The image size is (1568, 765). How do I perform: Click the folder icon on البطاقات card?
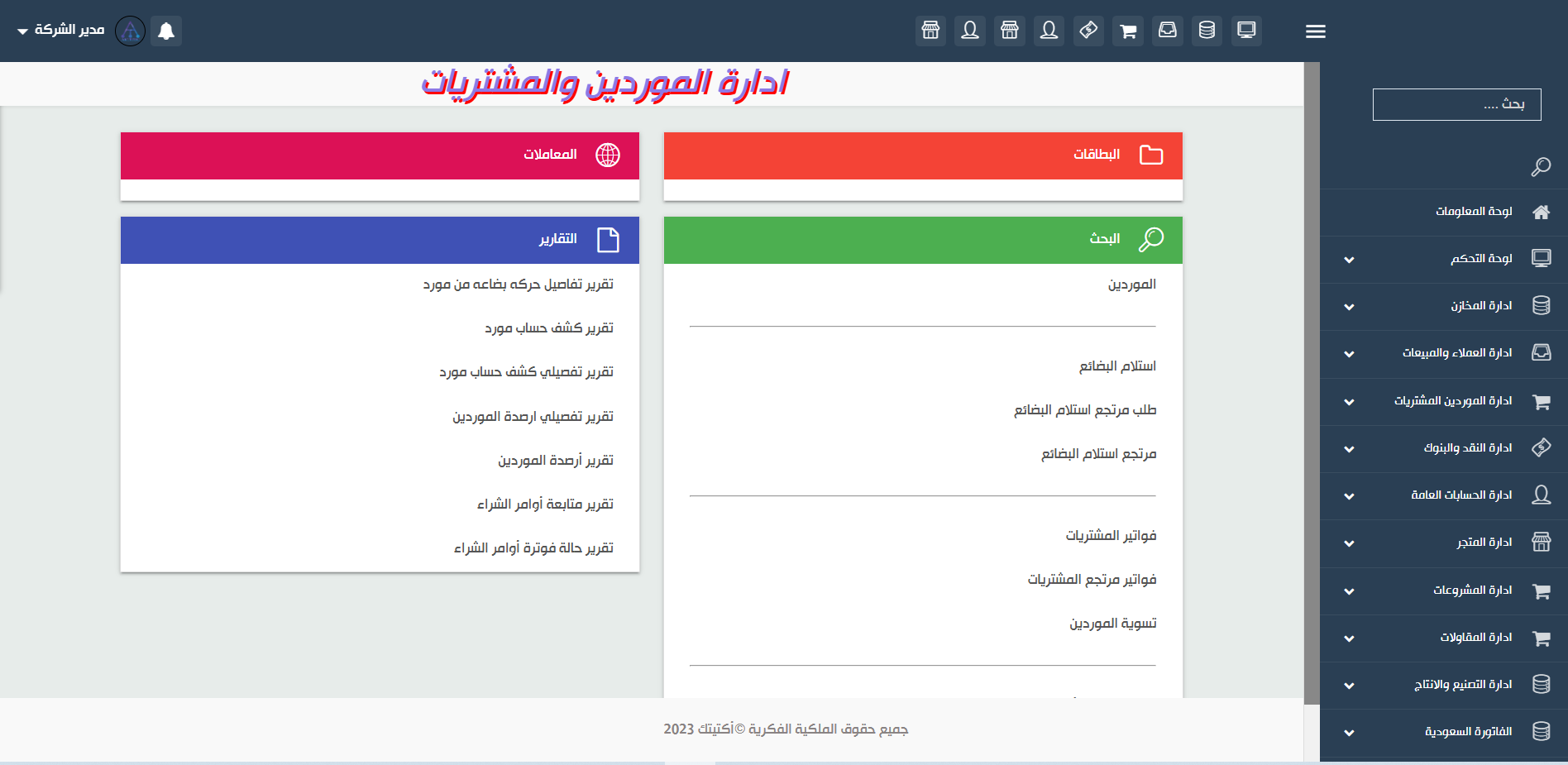(x=1151, y=155)
